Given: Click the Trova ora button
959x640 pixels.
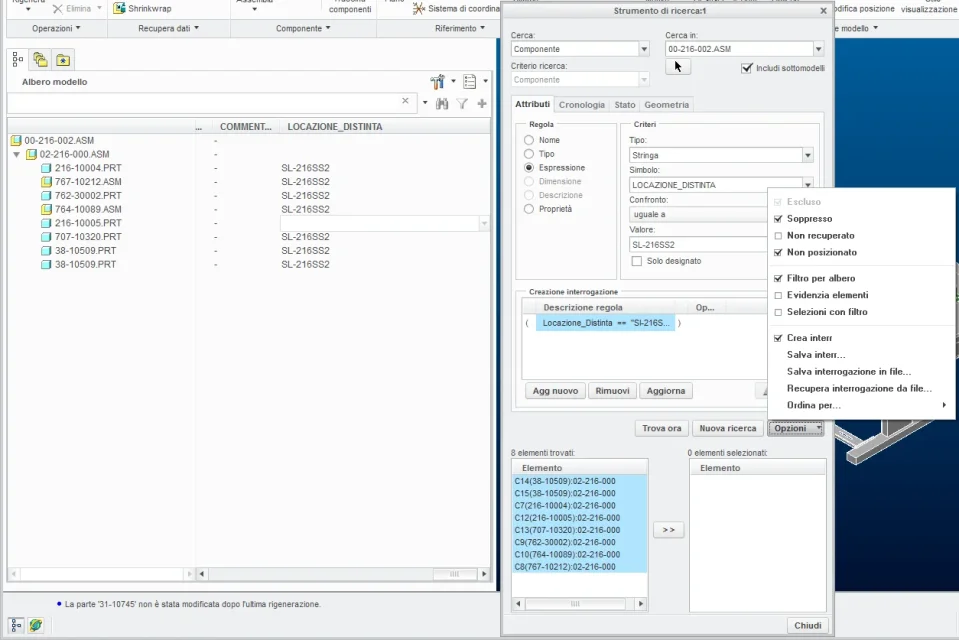Looking at the screenshot, I should click(x=662, y=428).
